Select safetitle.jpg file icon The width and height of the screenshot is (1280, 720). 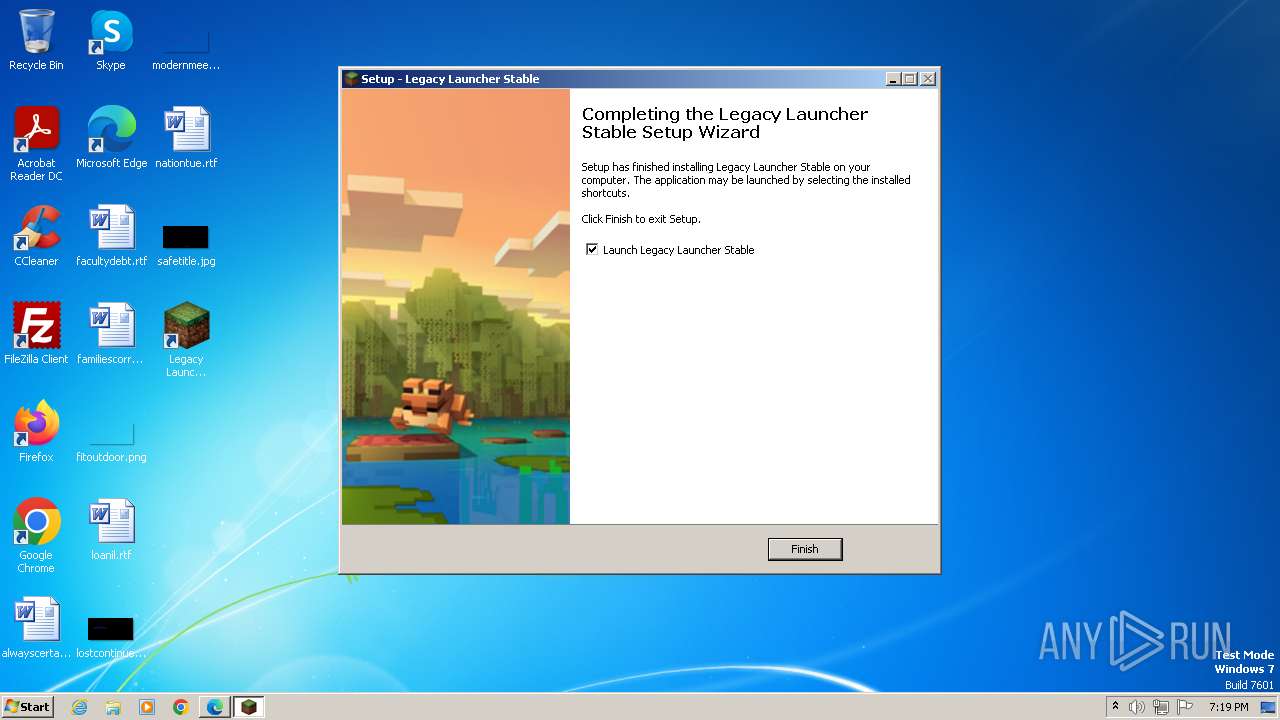pos(186,245)
